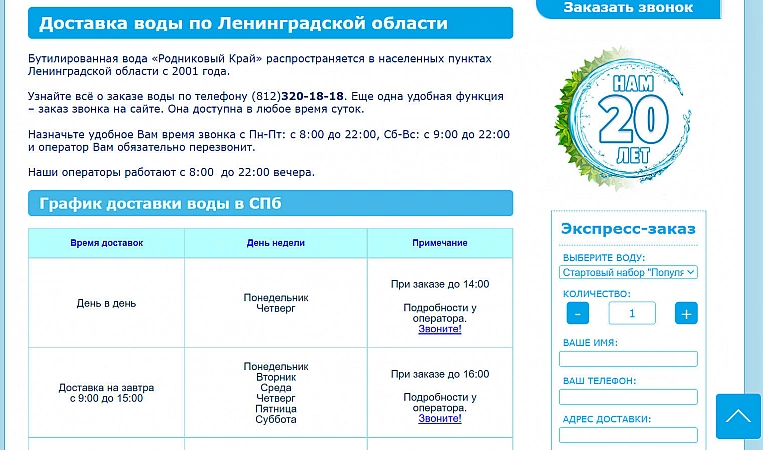Increase quantity with the plus button

point(685,314)
